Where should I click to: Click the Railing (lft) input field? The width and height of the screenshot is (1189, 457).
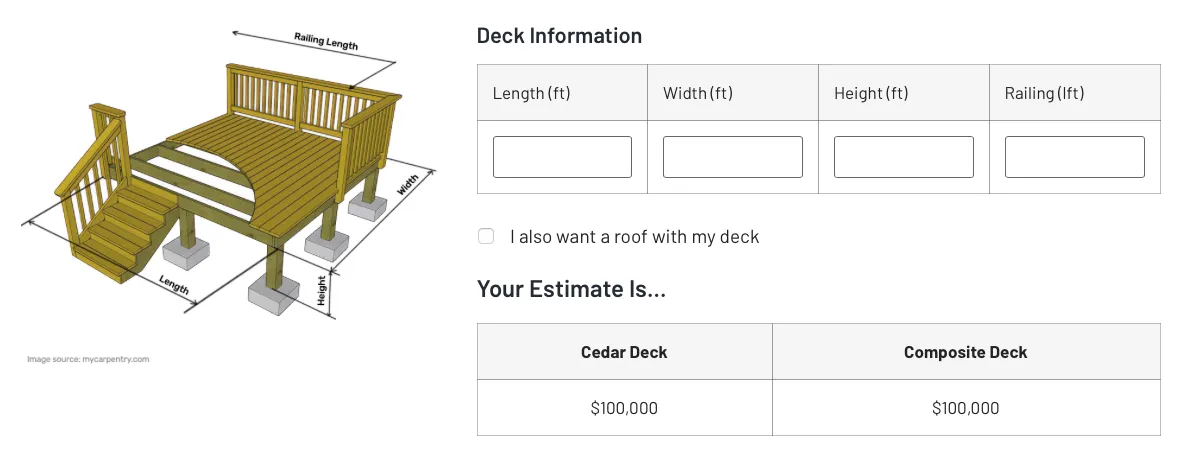coord(1074,157)
